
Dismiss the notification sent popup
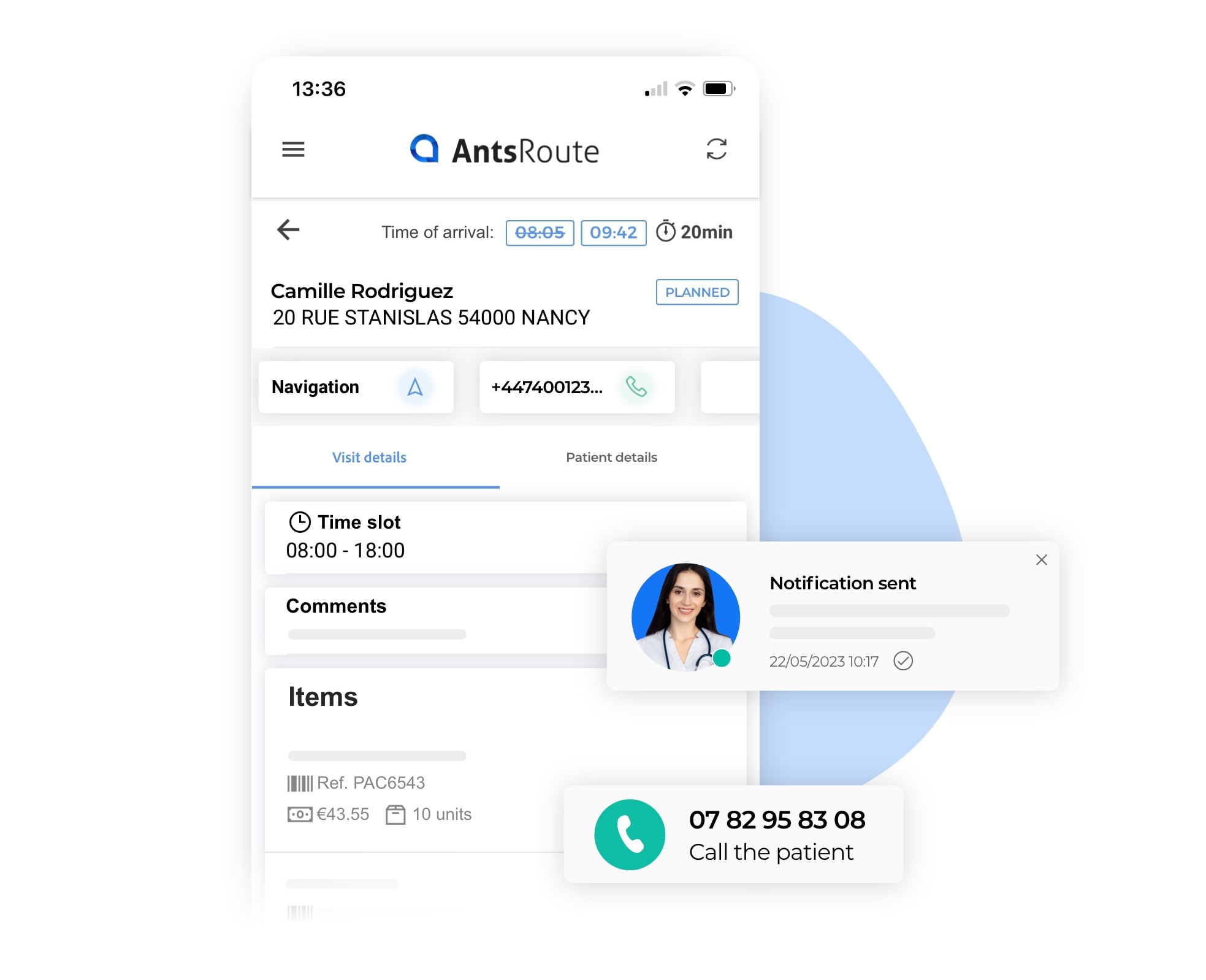1041,560
